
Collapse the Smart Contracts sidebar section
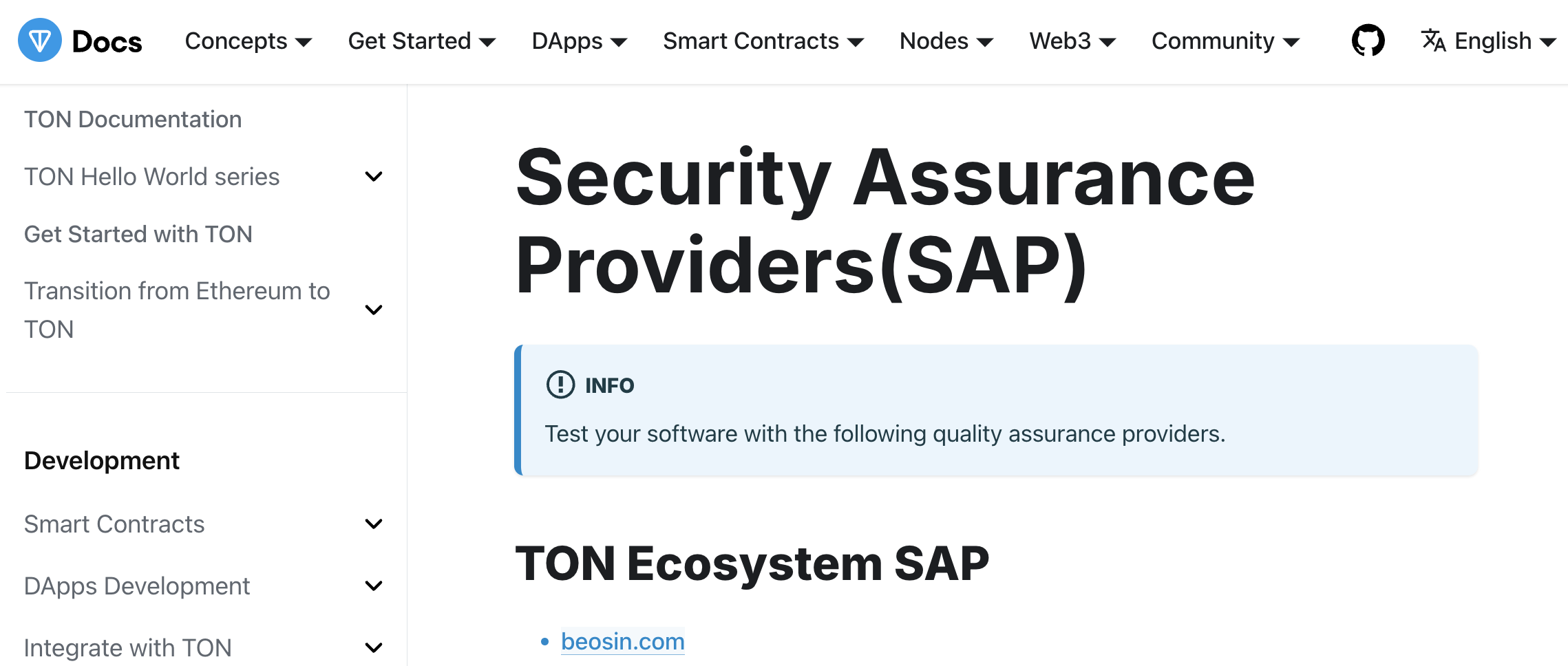pyautogui.click(x=374, y=524)
